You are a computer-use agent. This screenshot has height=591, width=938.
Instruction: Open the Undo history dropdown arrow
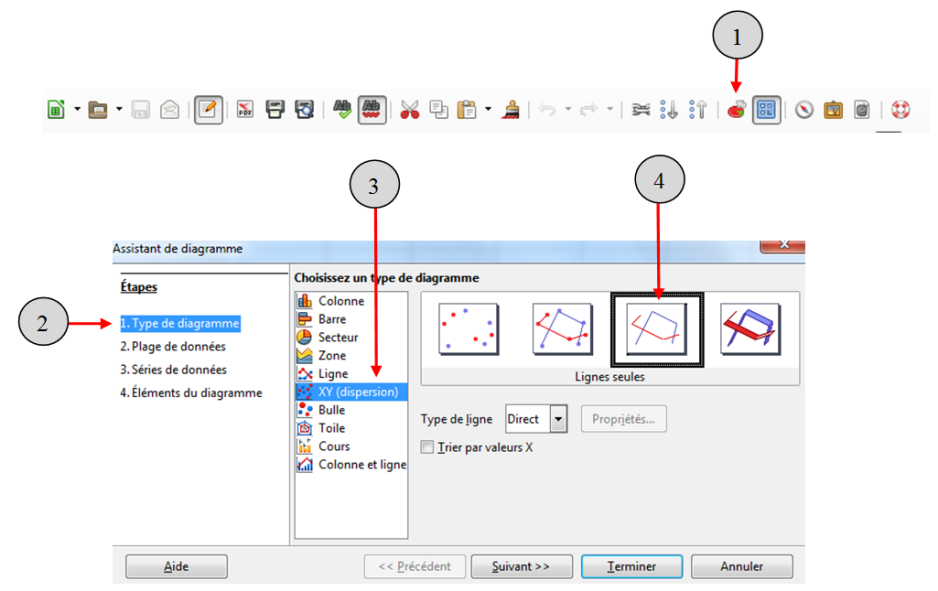click(568, 109)
